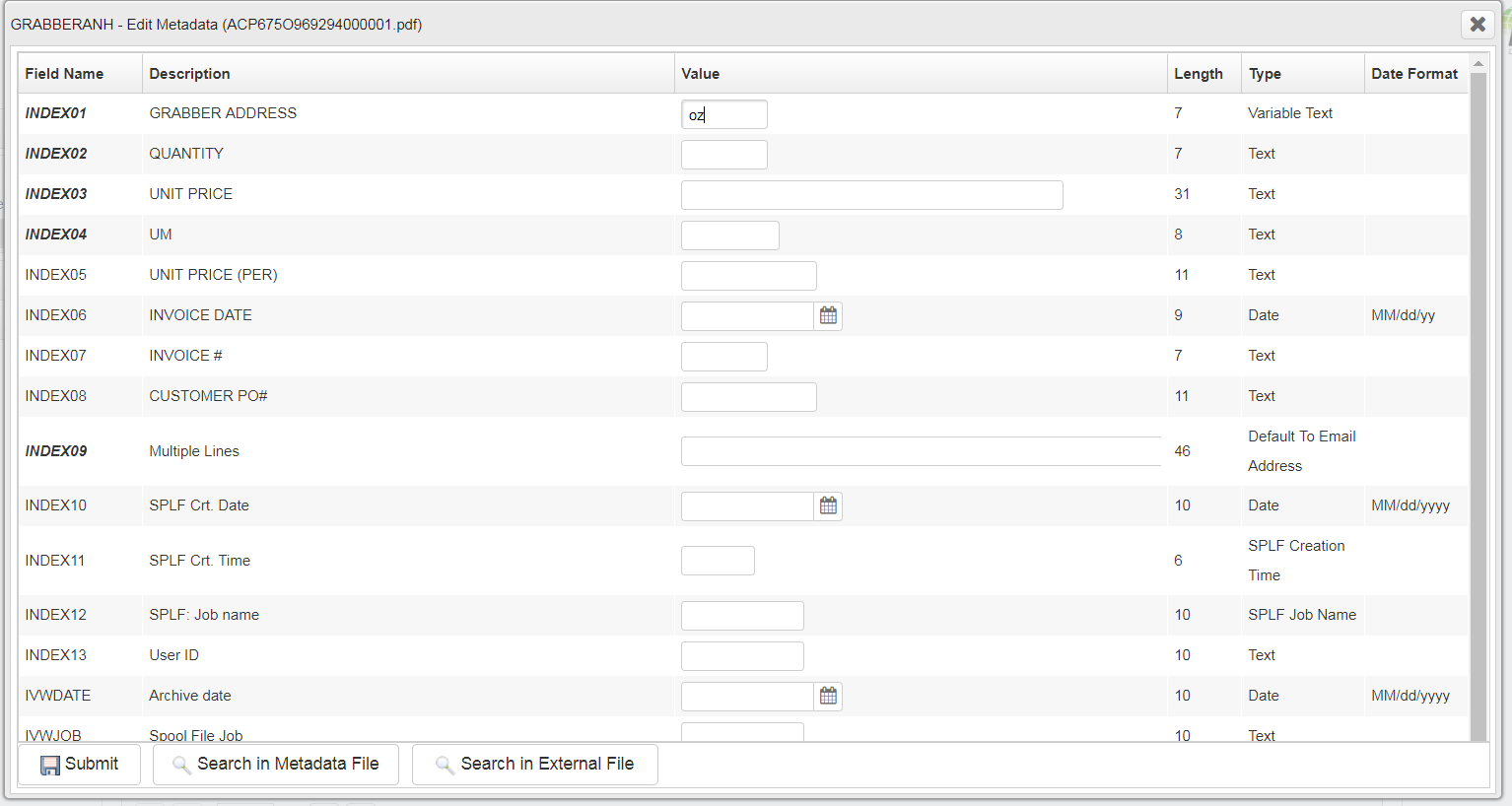Viewport: 1512px width, 806px height.
Task: Click the Multiple Lines email address field
Action: pyautogui.click(x=921, y=451)
